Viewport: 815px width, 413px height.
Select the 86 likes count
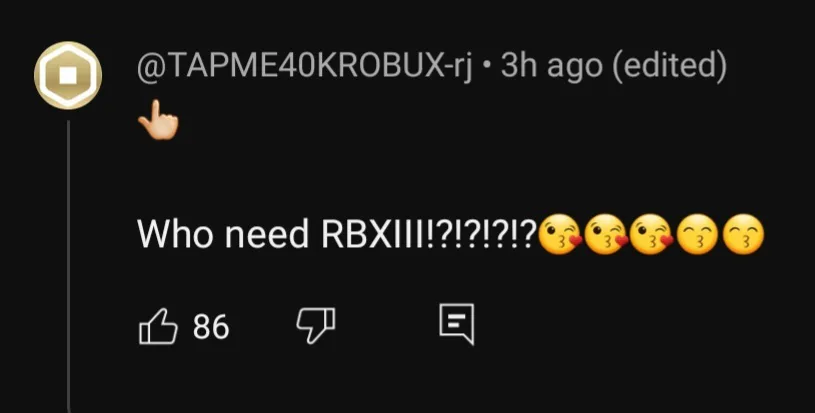(x=211, y=327)
